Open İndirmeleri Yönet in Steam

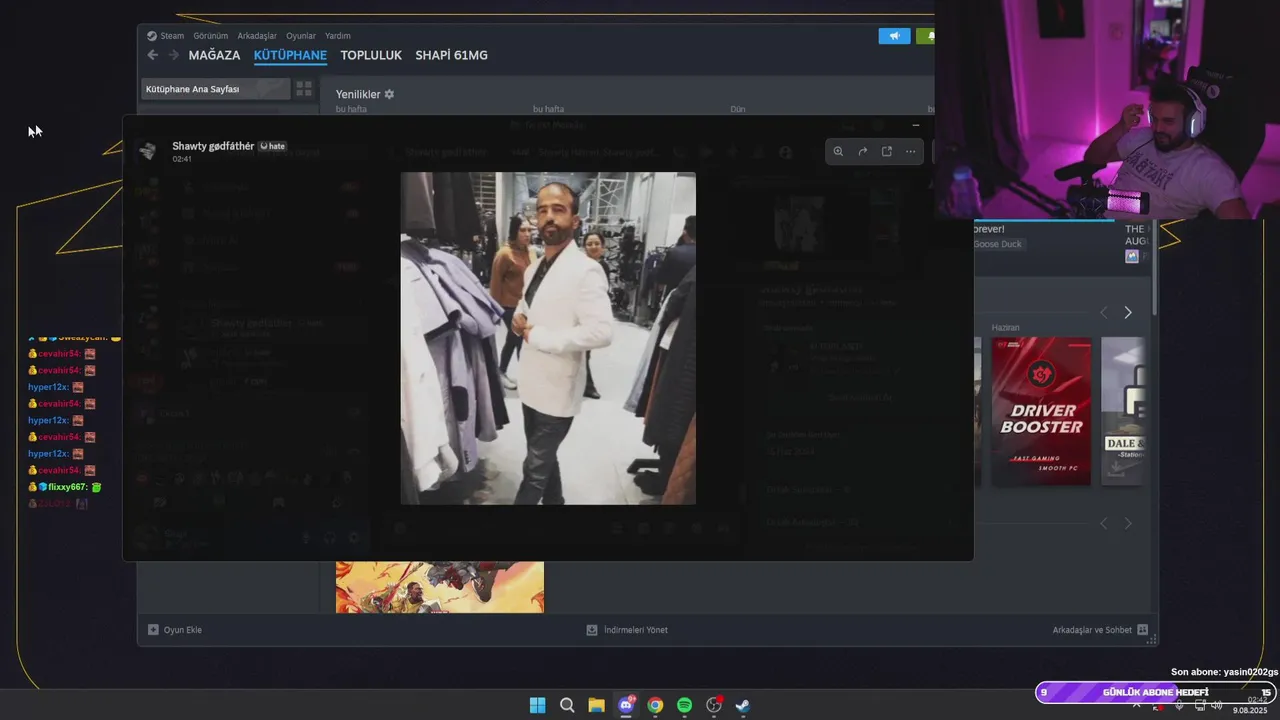627,630
